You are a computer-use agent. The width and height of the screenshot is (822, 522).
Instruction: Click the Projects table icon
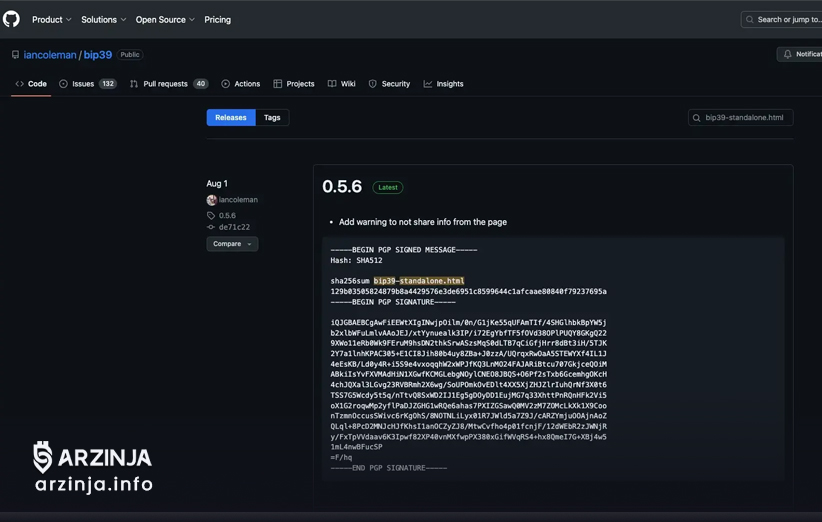[x=278, y=84]
